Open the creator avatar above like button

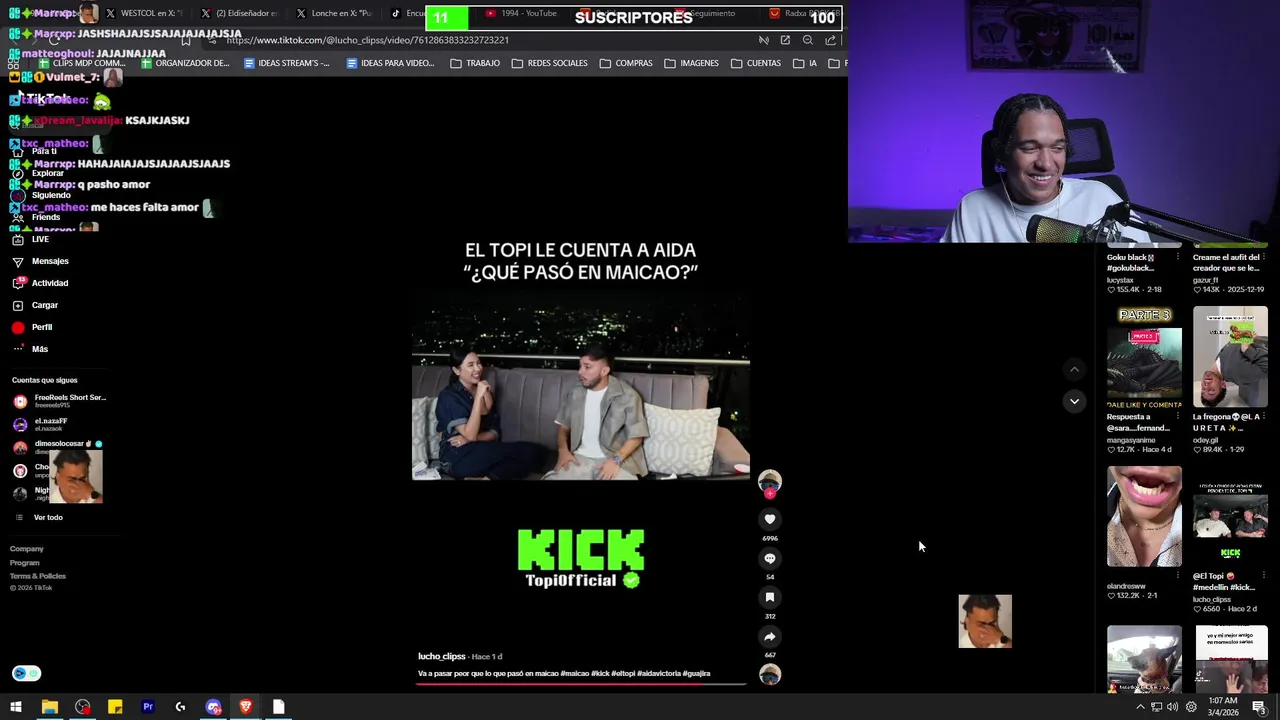(769, 482)
